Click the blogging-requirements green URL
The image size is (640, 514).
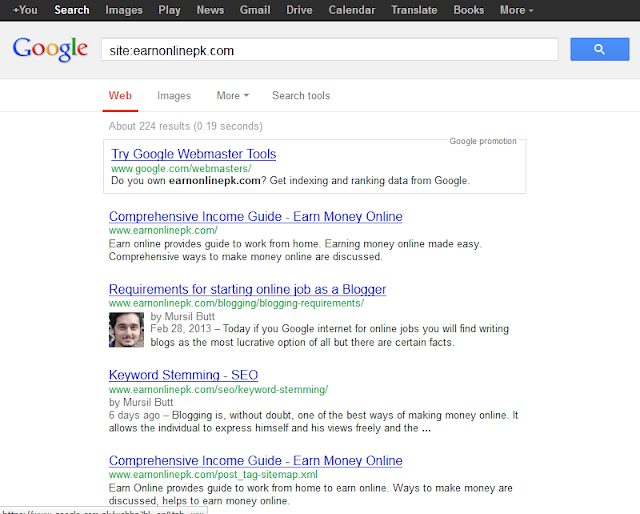click(x=236, y=303)
